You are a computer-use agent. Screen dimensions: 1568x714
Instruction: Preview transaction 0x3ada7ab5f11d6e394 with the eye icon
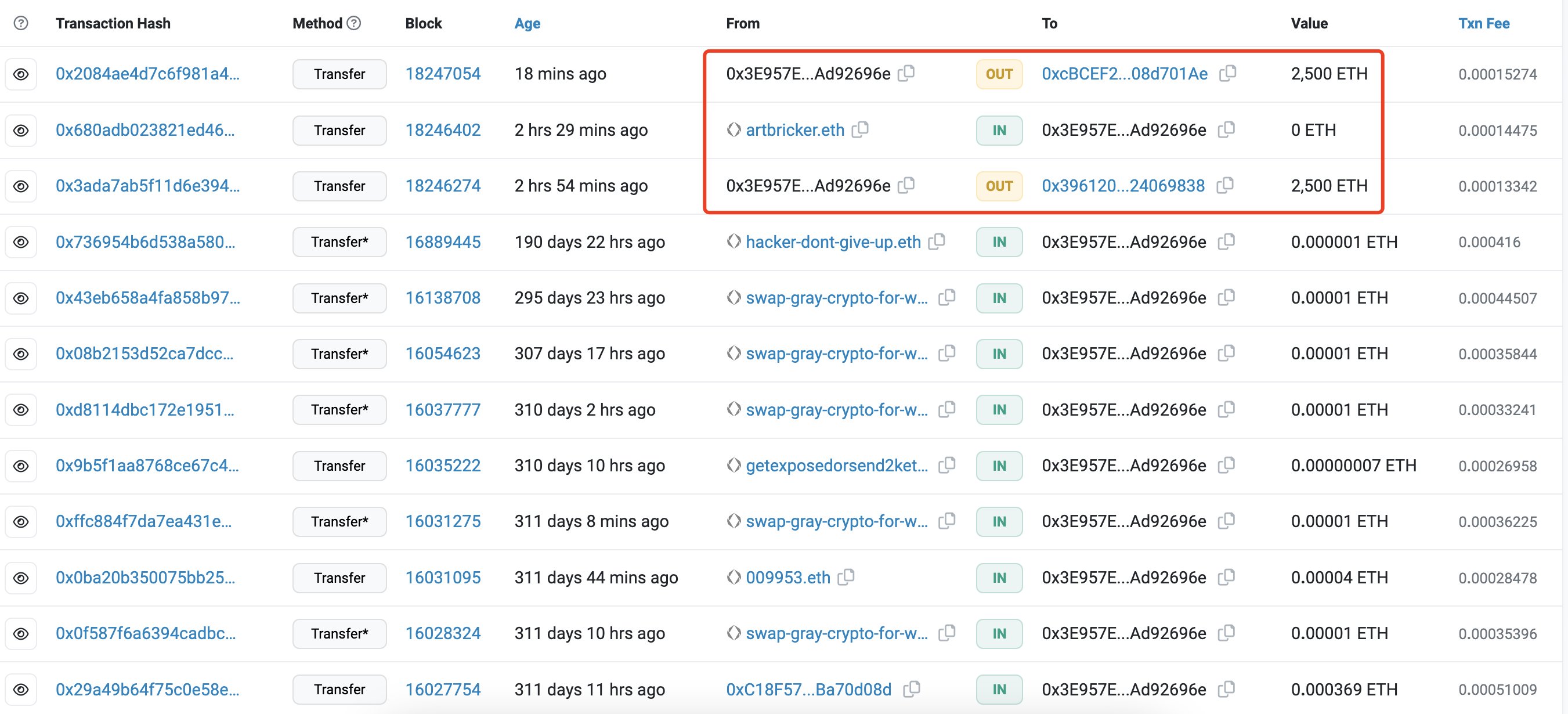coord(21,186)
